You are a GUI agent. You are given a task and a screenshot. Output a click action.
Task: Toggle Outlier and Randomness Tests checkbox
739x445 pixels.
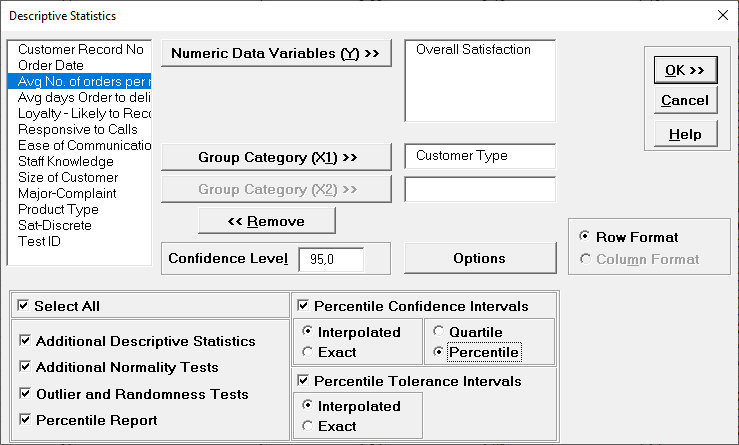pyautogui.click(x=24, y=394)
